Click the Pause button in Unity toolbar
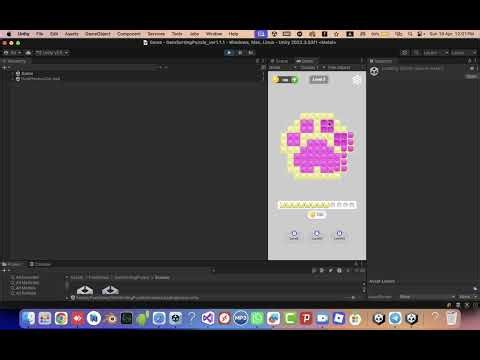The image size is (480, 360). point(240,53)
